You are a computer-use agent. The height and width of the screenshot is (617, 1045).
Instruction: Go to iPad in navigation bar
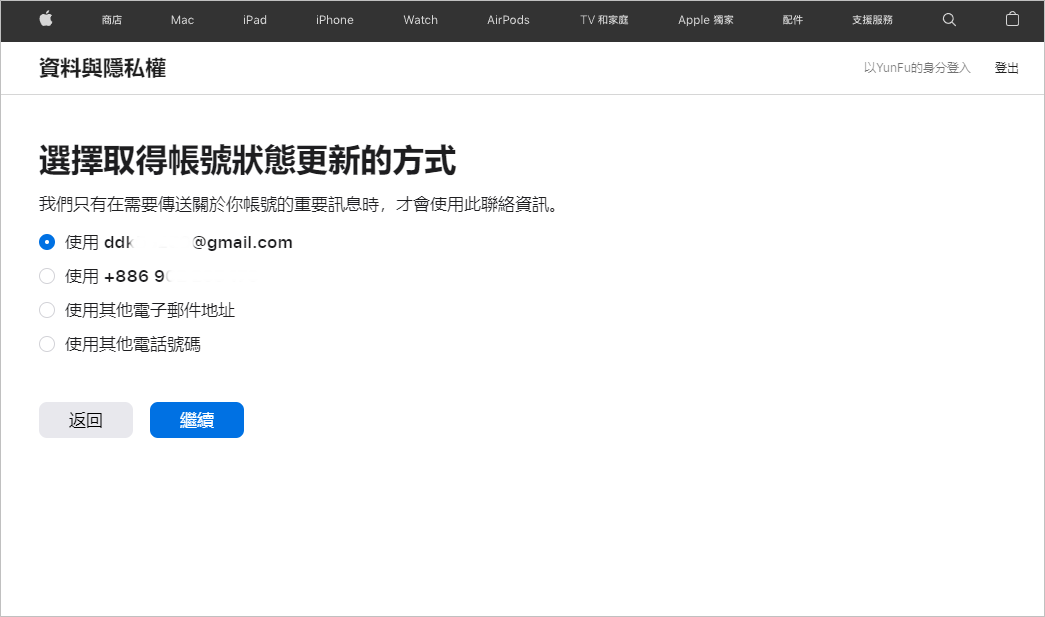[255, 20]
